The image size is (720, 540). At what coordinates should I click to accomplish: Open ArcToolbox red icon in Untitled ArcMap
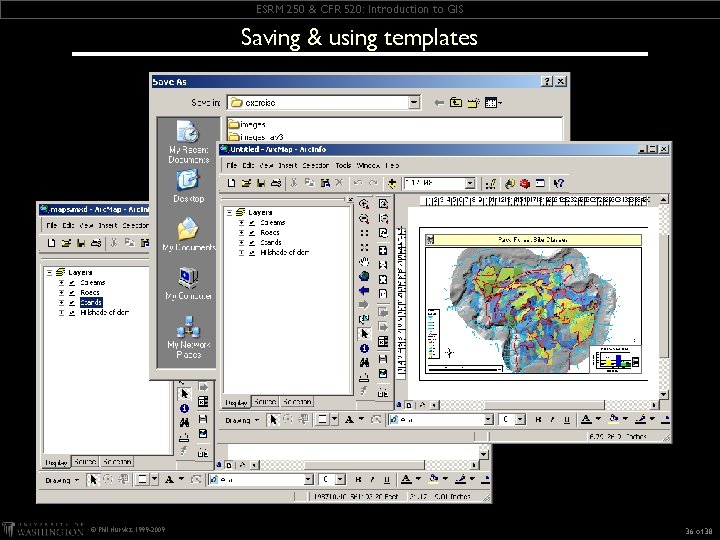tap(525, 184)
